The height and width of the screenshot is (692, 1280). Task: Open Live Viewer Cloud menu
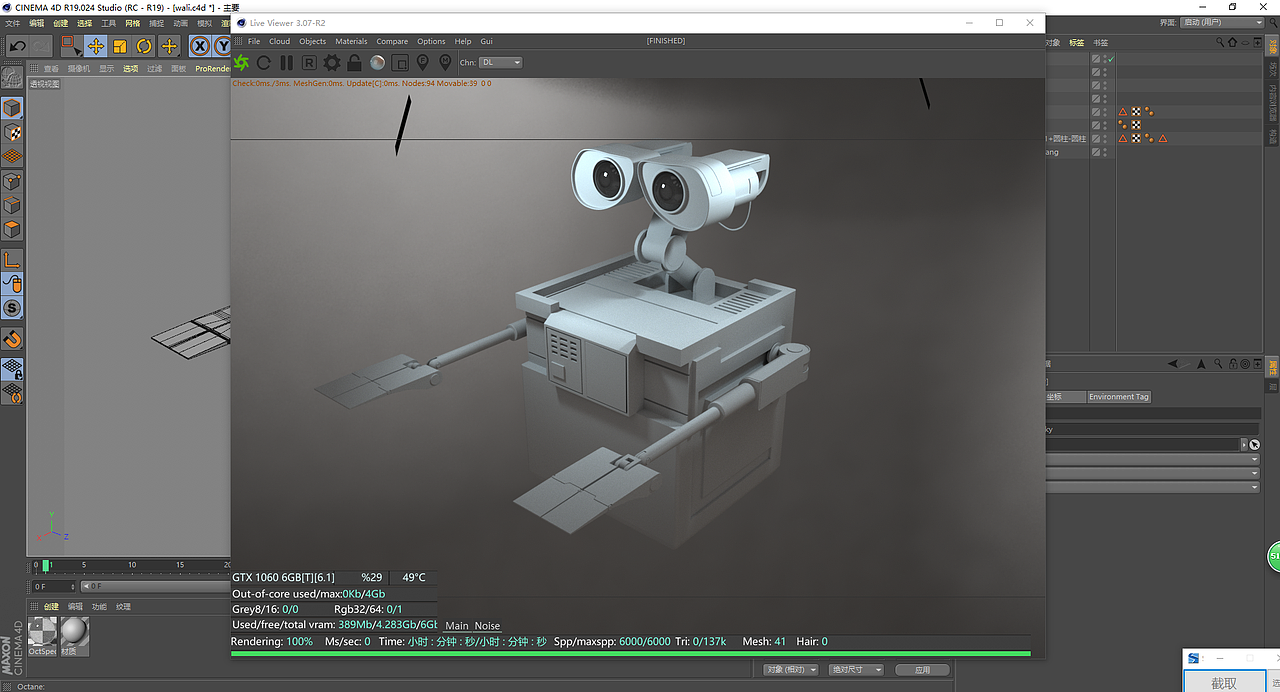280,41
